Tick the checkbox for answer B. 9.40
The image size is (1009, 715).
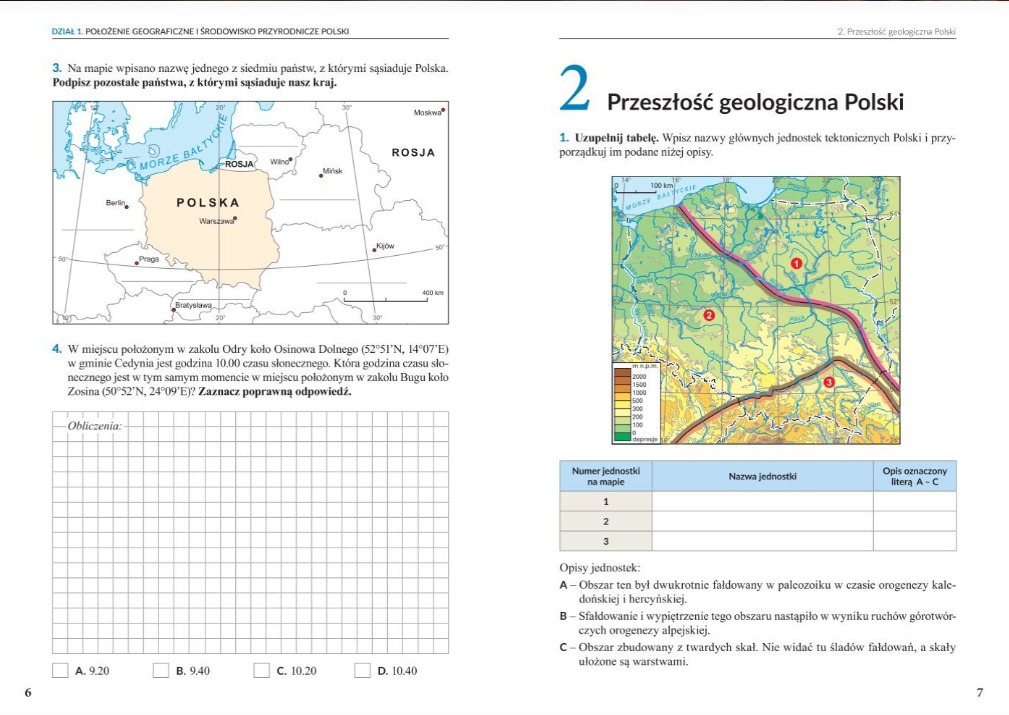click(160, 670)
